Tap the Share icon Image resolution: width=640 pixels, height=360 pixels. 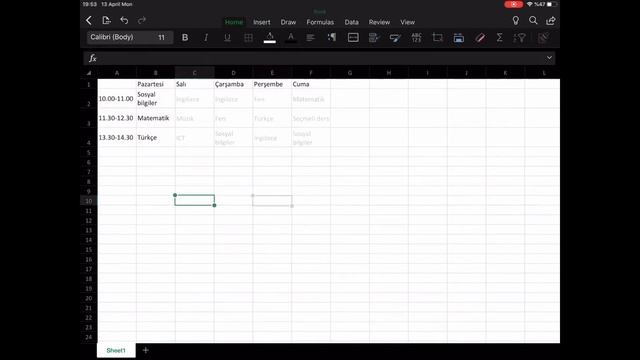coord(551,20)
